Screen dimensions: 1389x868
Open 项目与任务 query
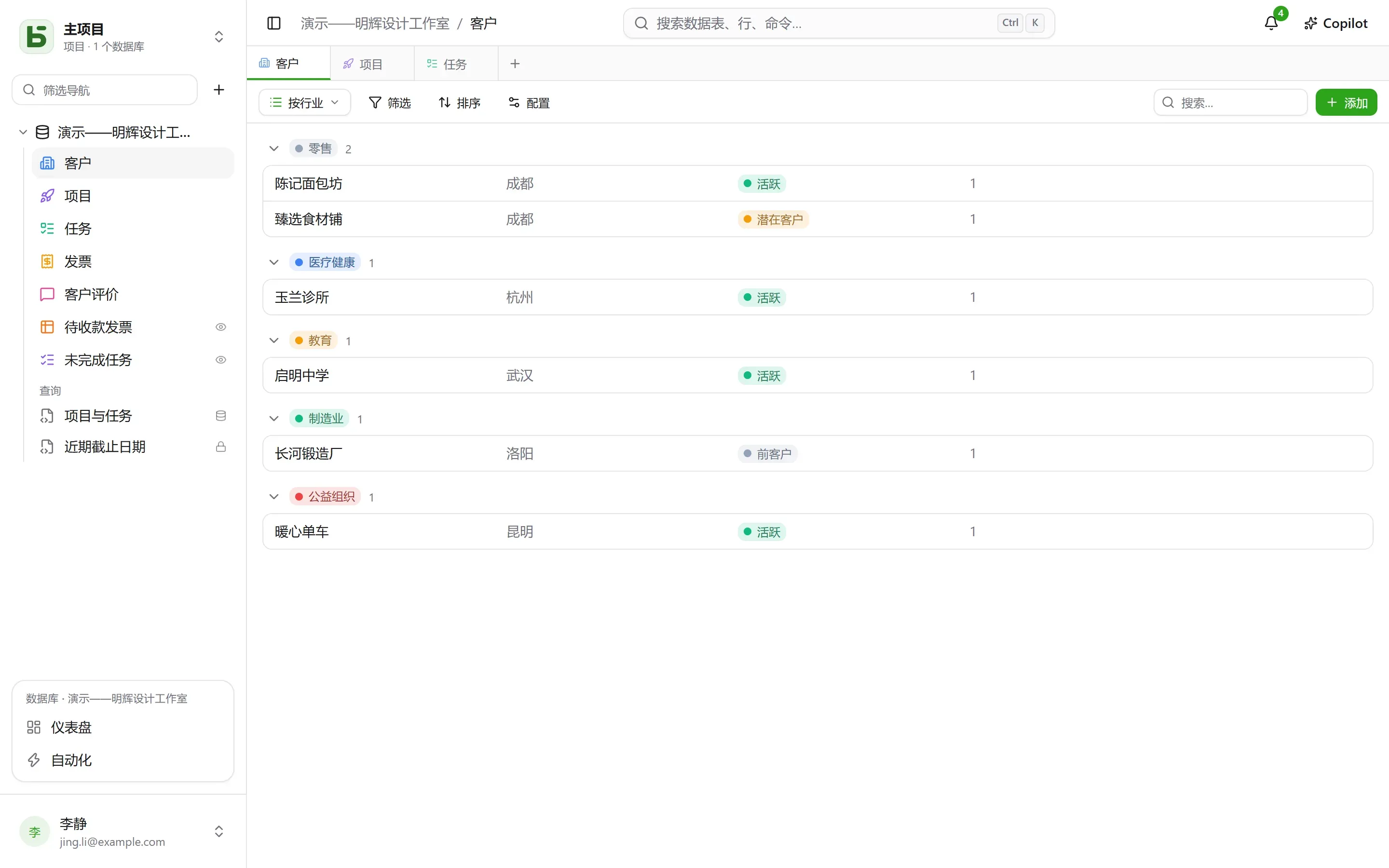tap(133, 416)
